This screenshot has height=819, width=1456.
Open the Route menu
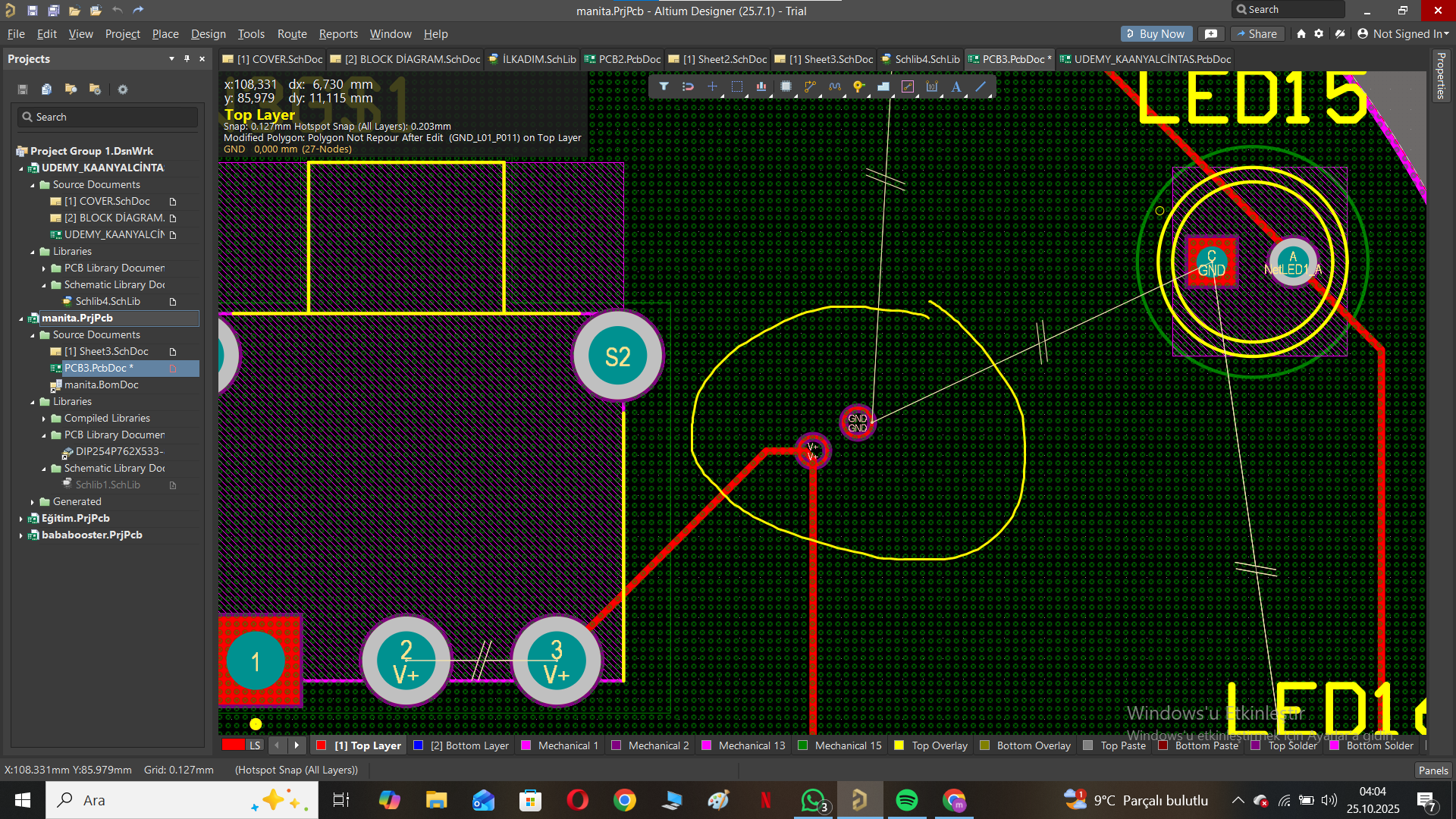(291, 34)
